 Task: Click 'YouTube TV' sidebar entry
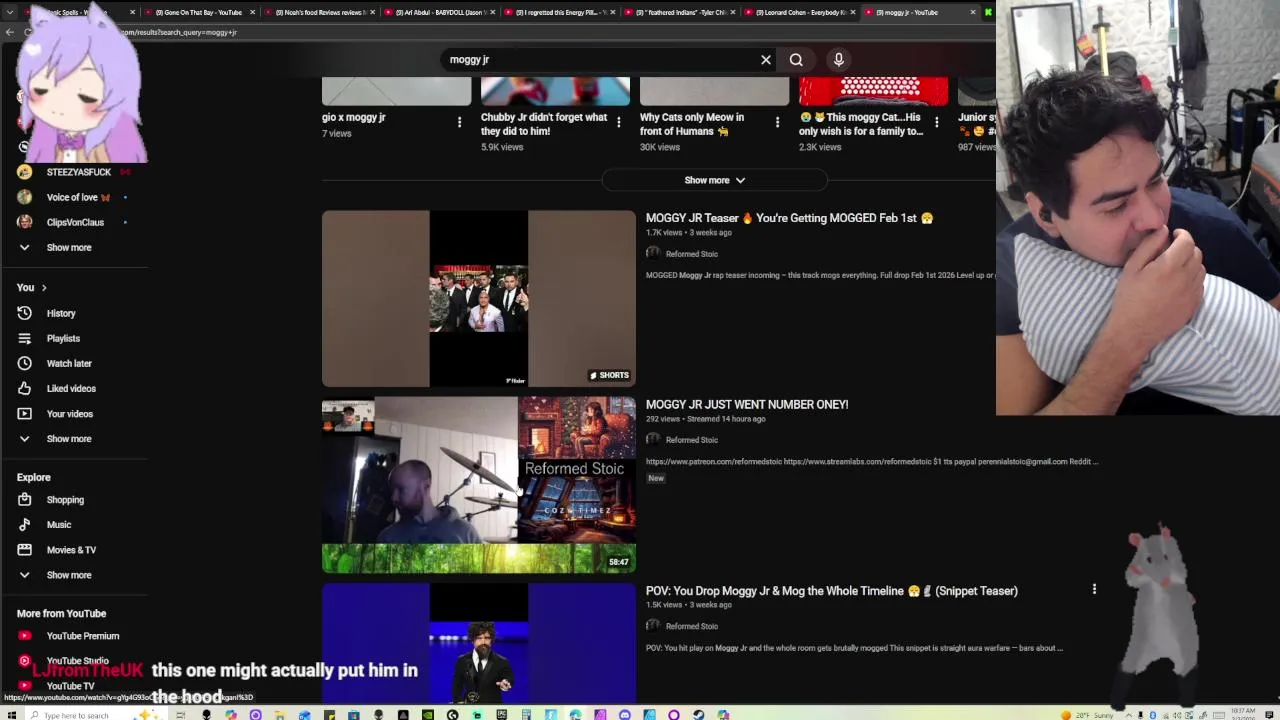tap(70, 685)
